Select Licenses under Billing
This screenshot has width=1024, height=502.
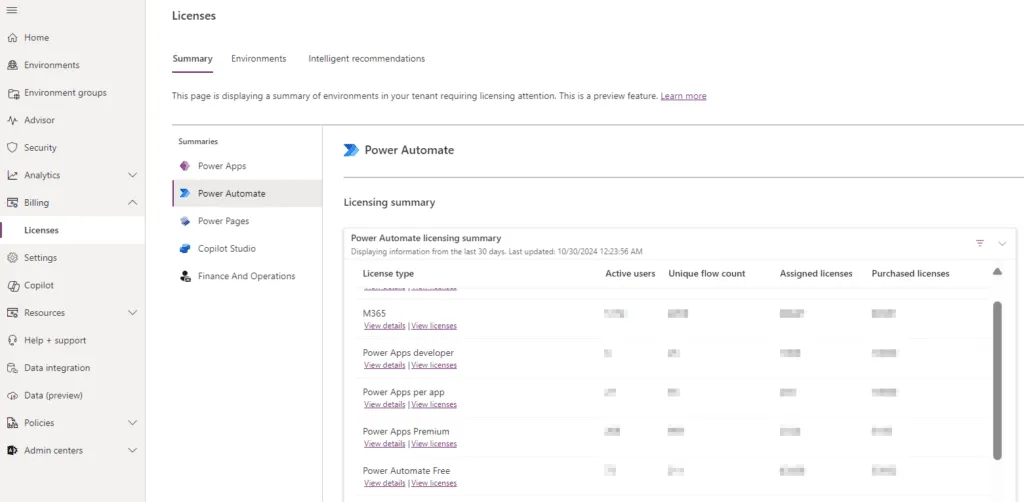tap(72, 230)
